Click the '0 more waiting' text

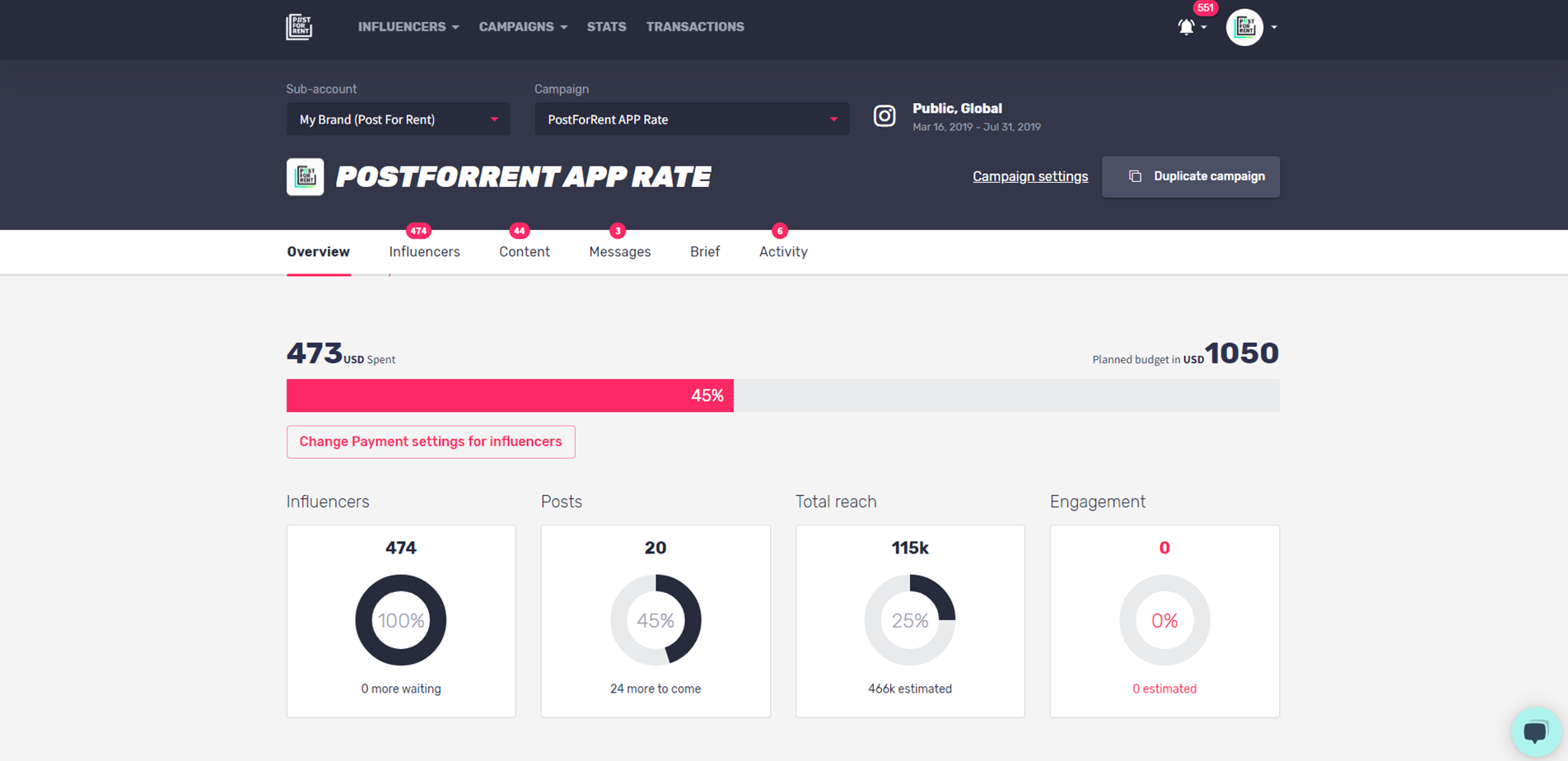[401, 689]
